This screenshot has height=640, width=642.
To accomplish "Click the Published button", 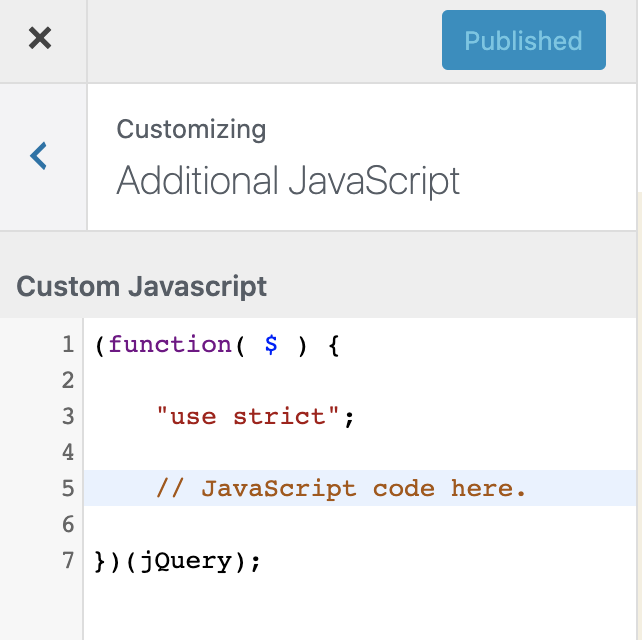I will [523, 40].
